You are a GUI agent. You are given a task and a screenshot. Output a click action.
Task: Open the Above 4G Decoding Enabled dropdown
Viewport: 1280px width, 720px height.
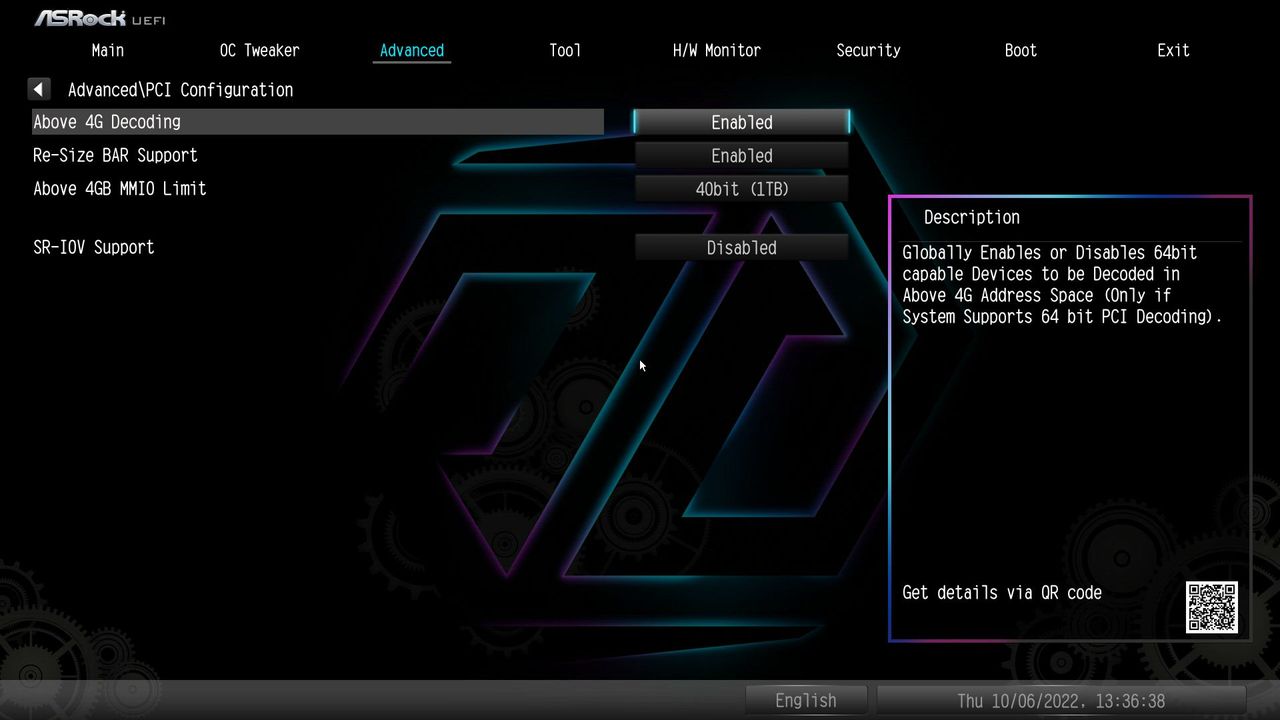click(x=742, y=122)
